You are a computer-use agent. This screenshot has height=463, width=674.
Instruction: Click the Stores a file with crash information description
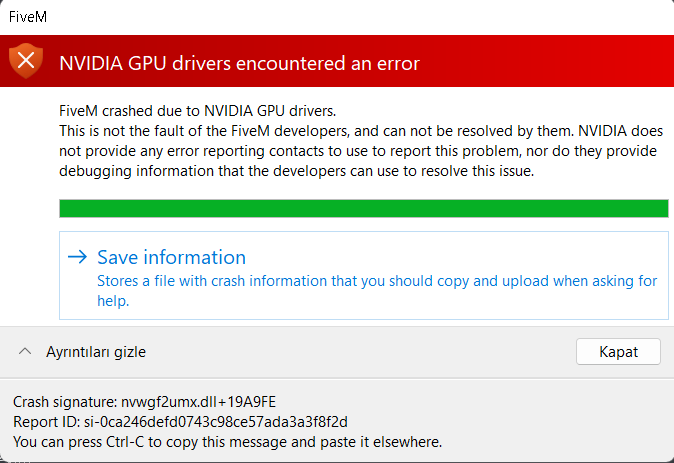click(377, 291)
